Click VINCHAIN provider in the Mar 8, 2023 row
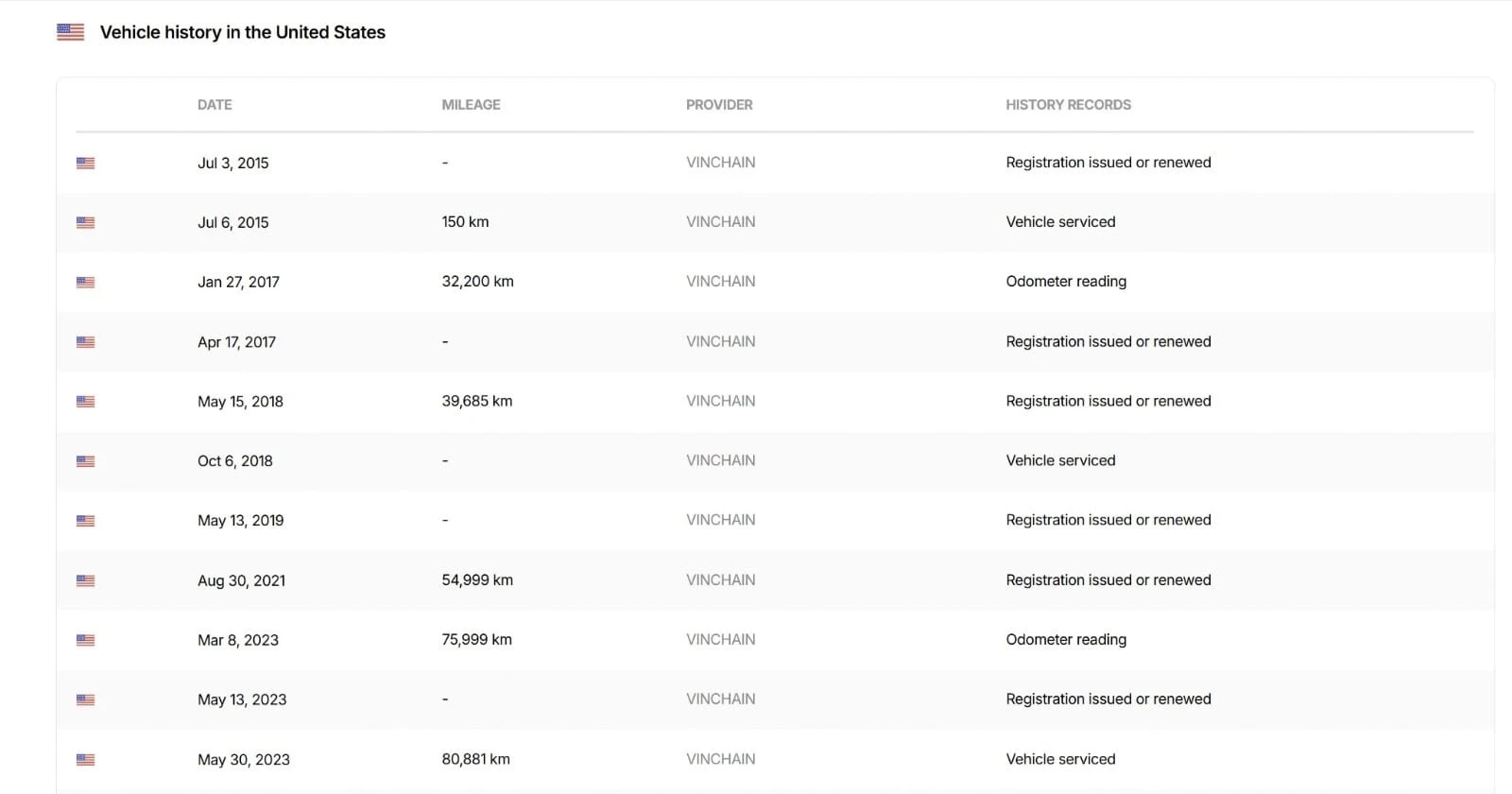1512x794 pixels. pyautogui.click(x=720, y=640)
